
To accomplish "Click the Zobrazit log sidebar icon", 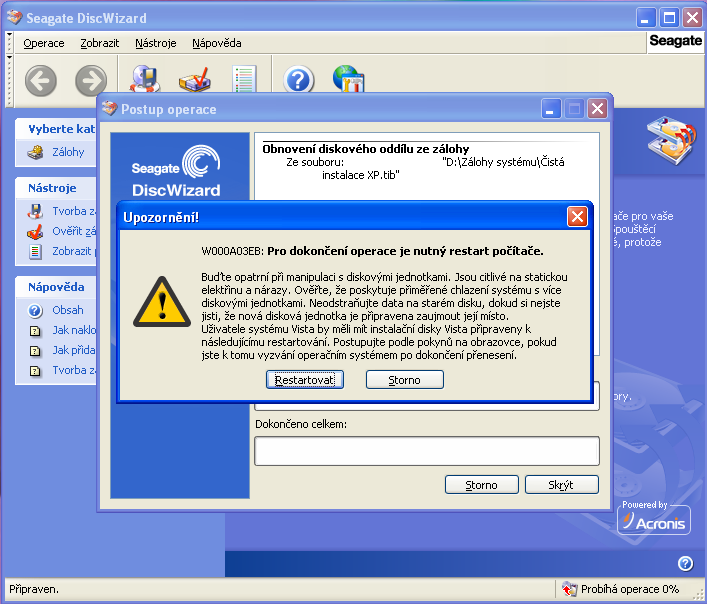I will click(x=35, y=251).
